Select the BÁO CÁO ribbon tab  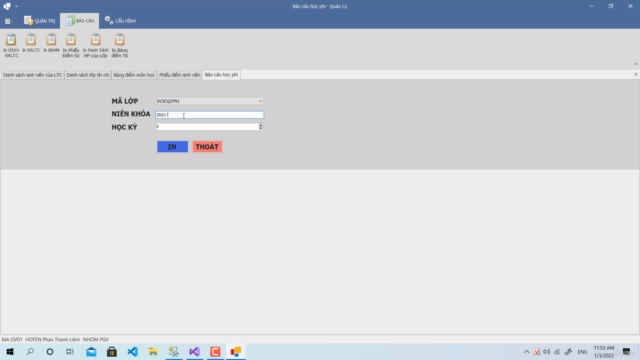point(80,20)
